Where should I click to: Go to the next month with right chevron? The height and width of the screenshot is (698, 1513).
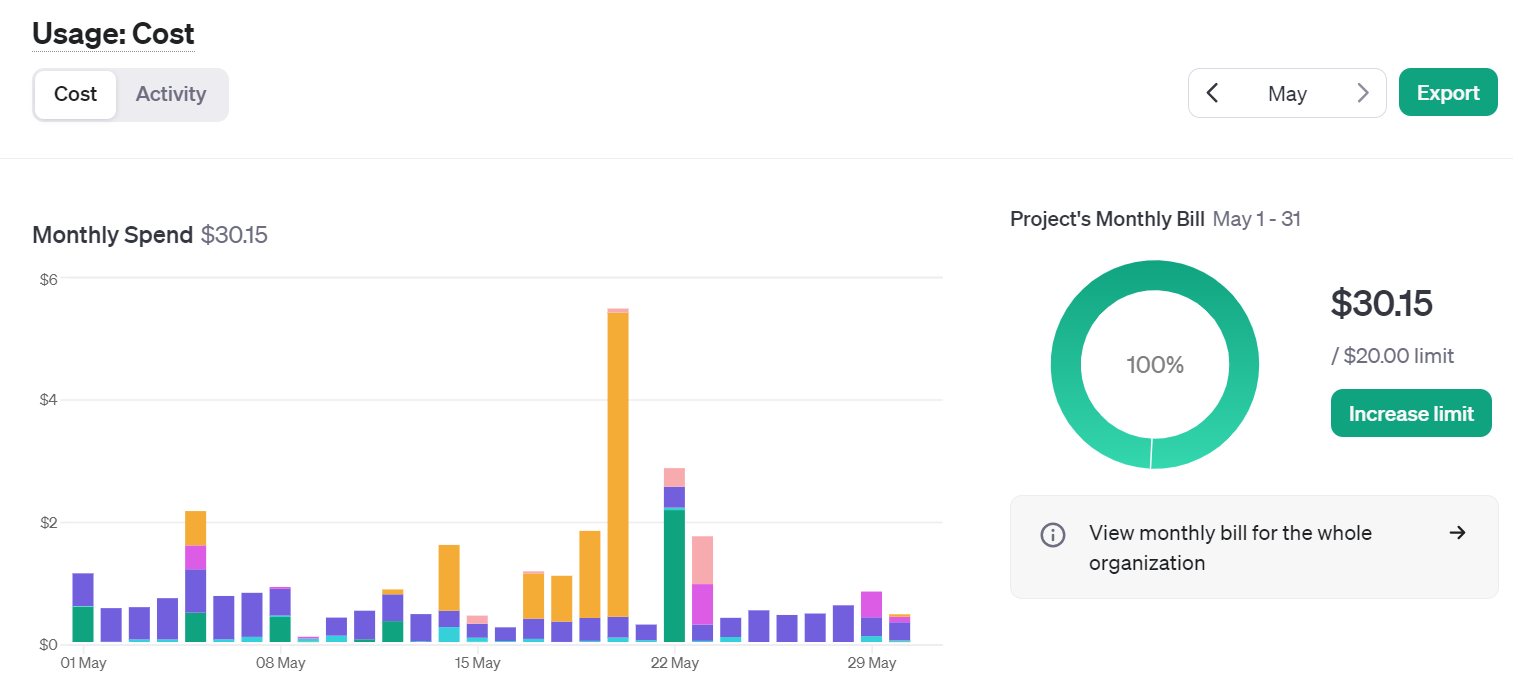point(1362,93)
